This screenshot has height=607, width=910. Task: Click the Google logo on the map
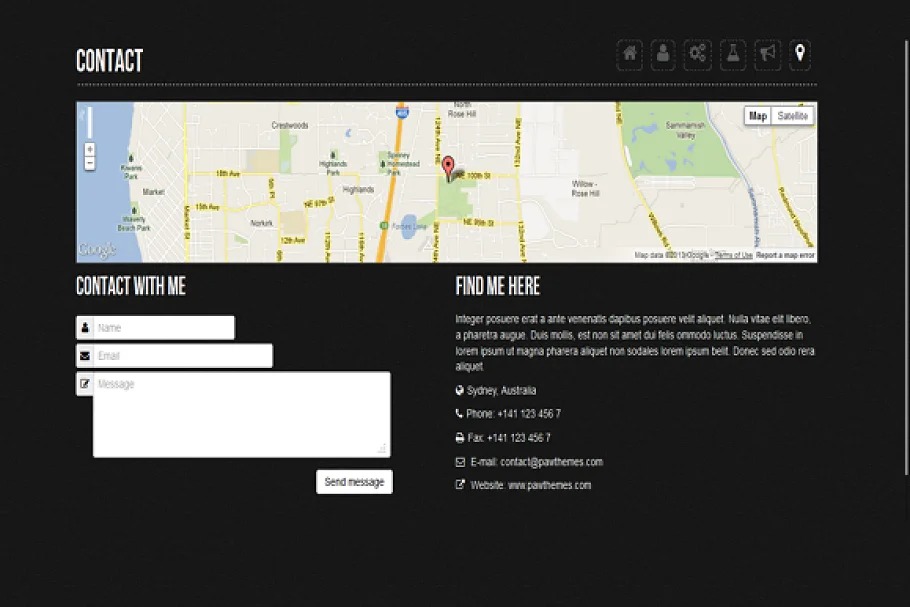(x=97, y=250)
